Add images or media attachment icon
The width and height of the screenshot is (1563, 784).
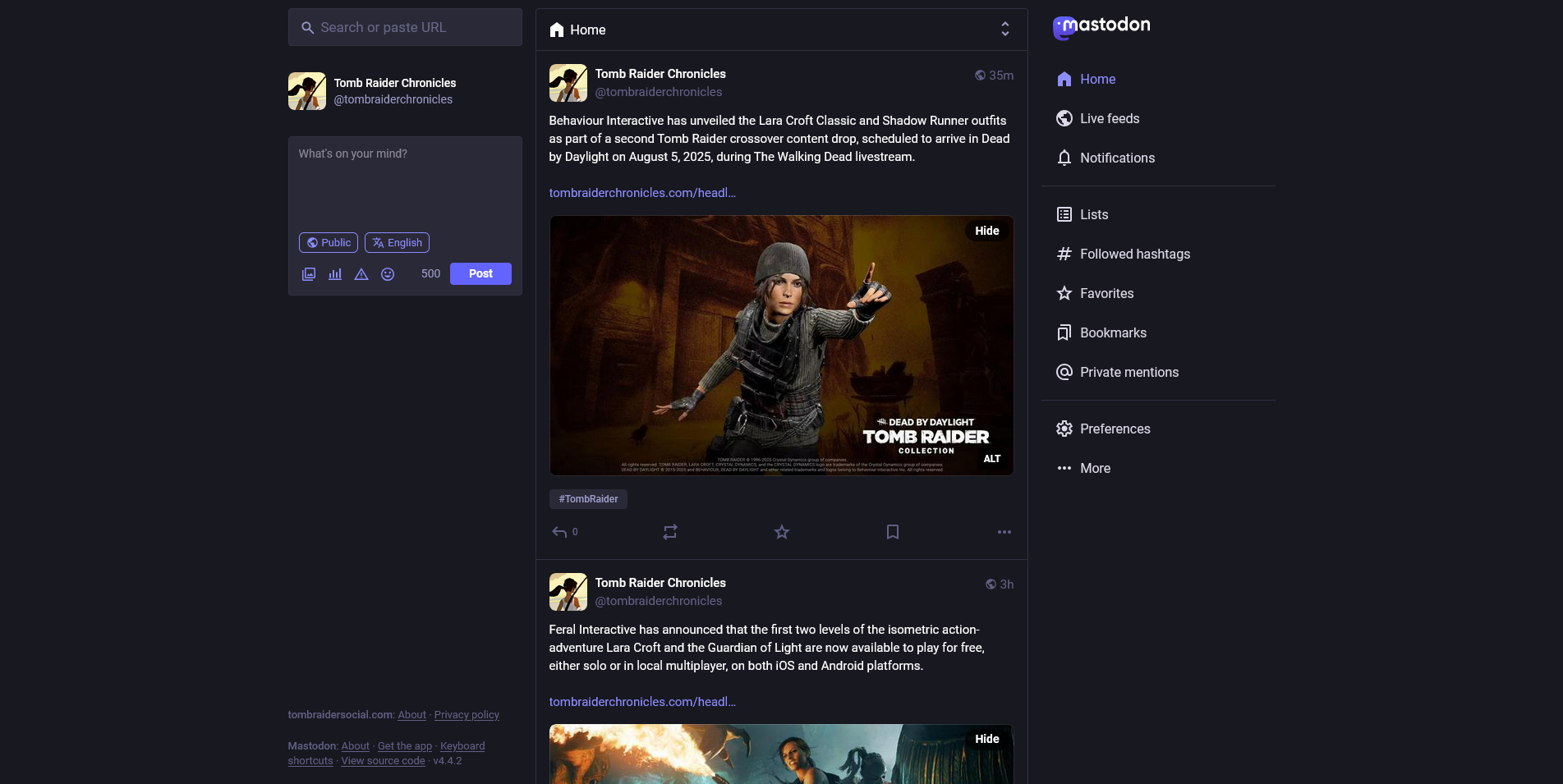(x=309, y=274)
